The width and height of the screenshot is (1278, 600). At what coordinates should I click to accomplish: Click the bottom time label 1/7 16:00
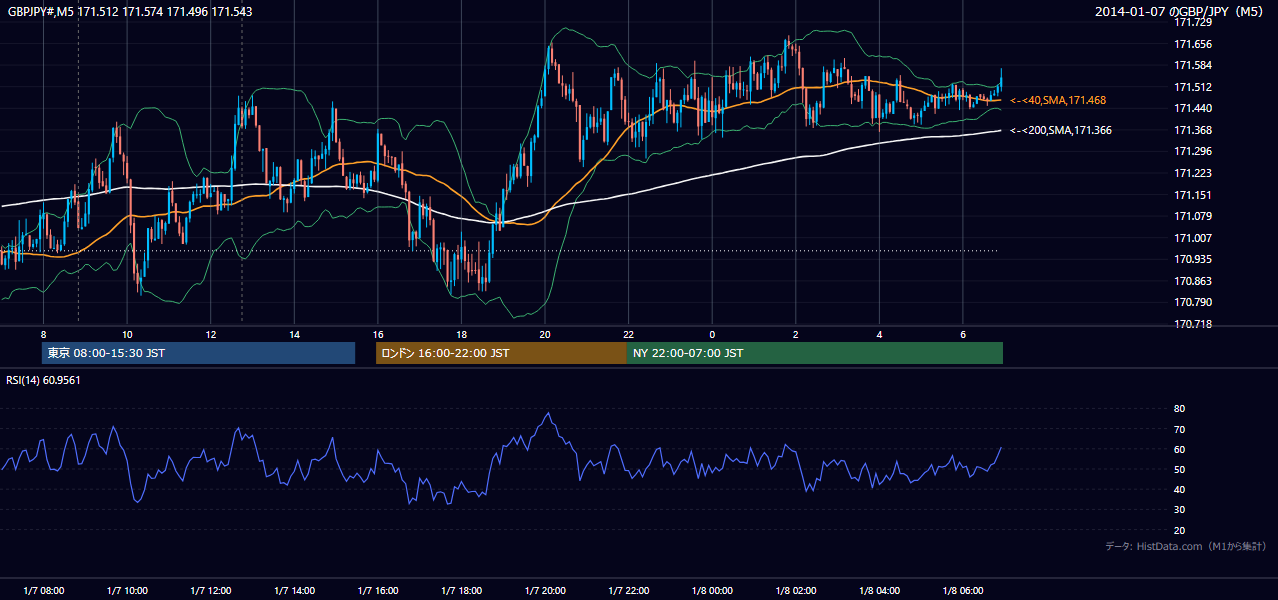point(378,591)
